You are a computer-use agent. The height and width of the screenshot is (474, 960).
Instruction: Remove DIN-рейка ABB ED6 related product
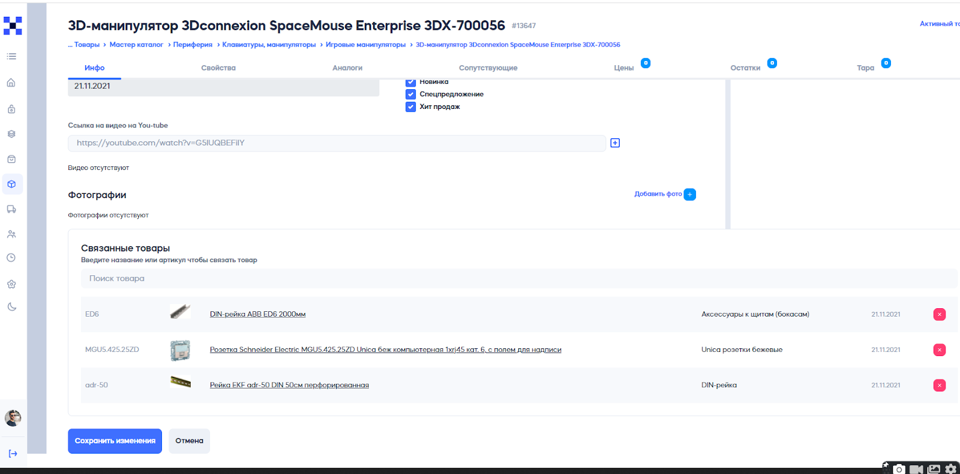pos(939,314)
